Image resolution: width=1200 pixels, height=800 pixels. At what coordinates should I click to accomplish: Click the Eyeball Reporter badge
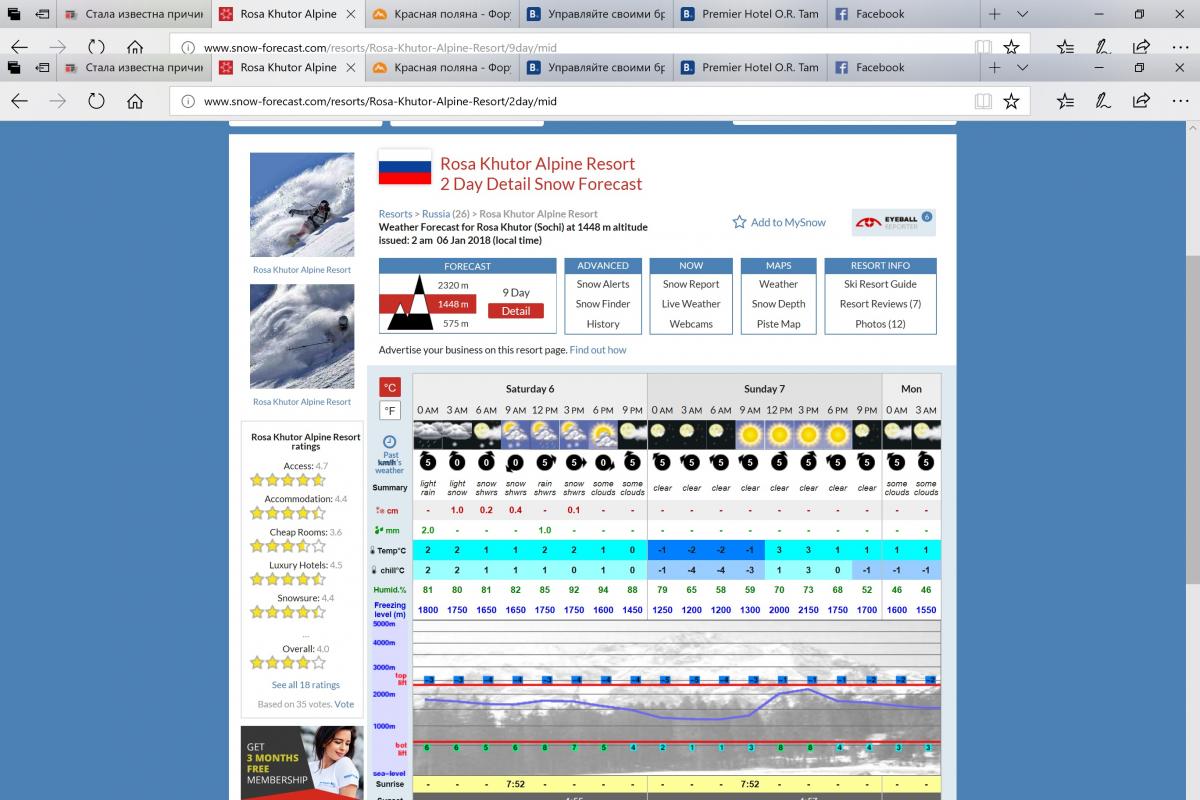tap(893, 222)
